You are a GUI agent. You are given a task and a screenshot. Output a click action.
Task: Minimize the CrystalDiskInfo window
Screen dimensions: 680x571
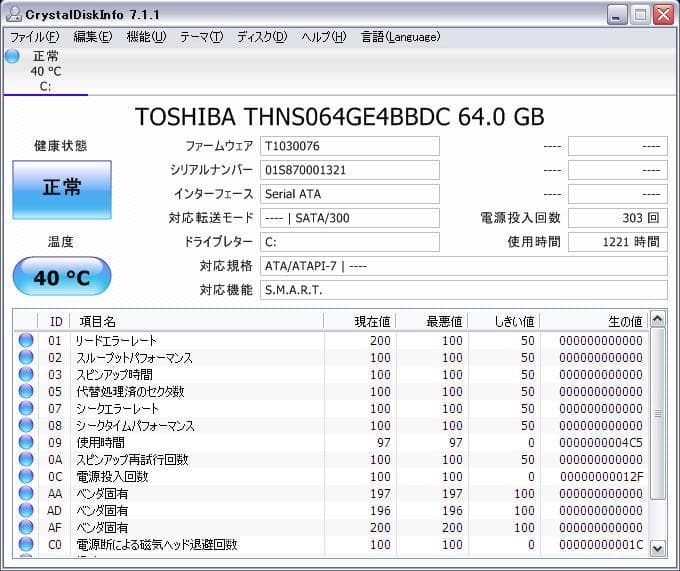617,15
